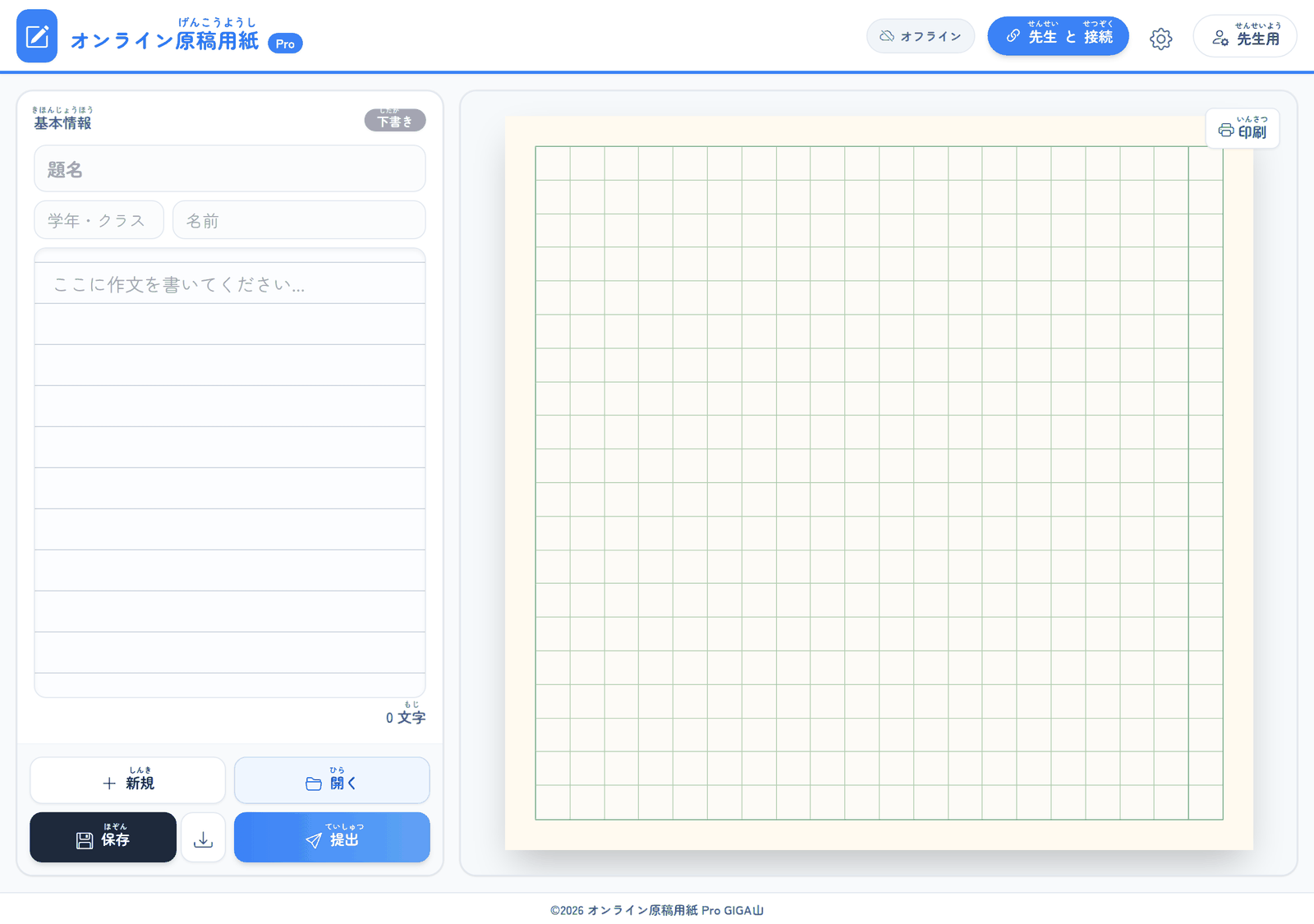This screenshot has width=1314, height=924.
Task: Click the 題名 title input field
Action: [230, 169]
